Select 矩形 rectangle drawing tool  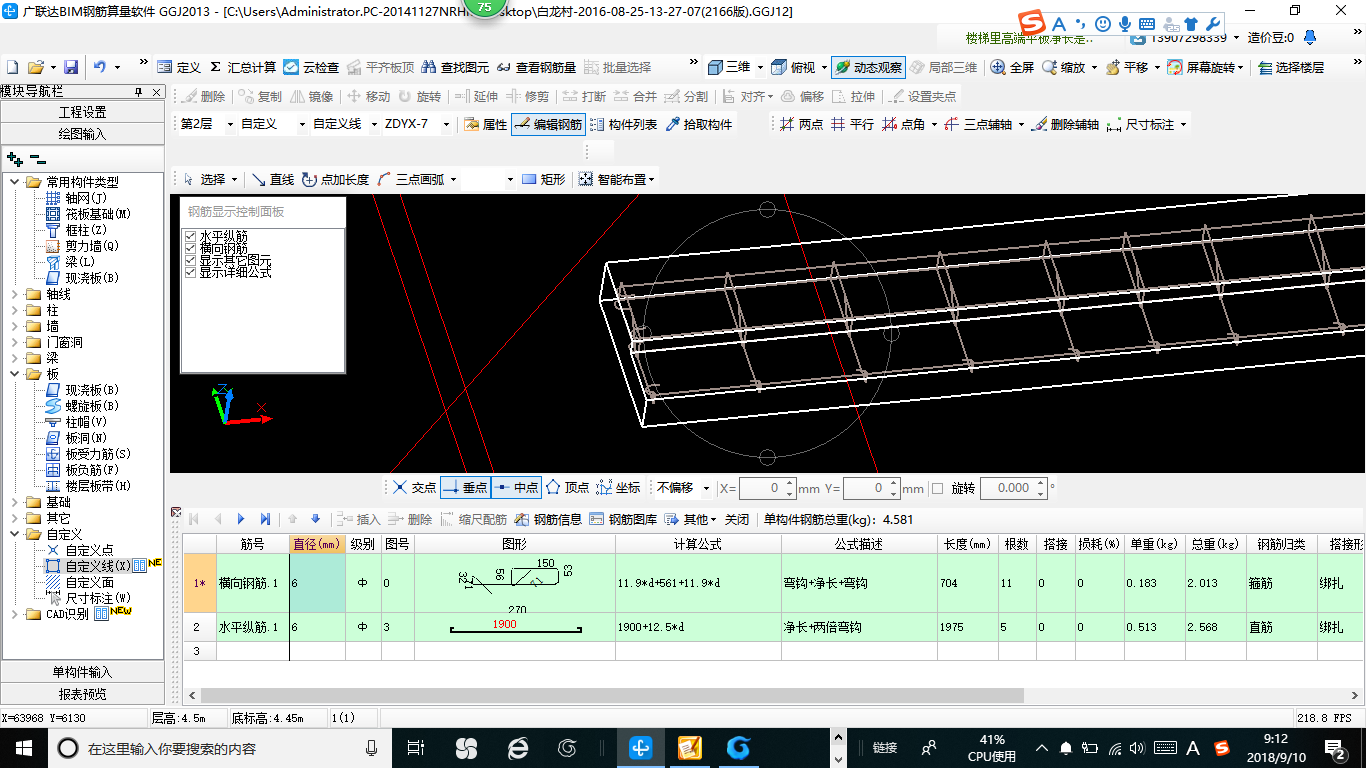pos(543,180)
